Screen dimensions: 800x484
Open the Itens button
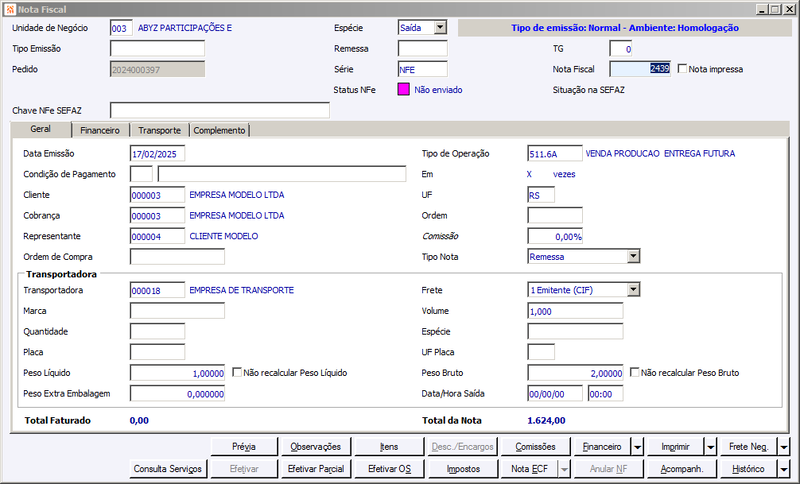[389, 447]
